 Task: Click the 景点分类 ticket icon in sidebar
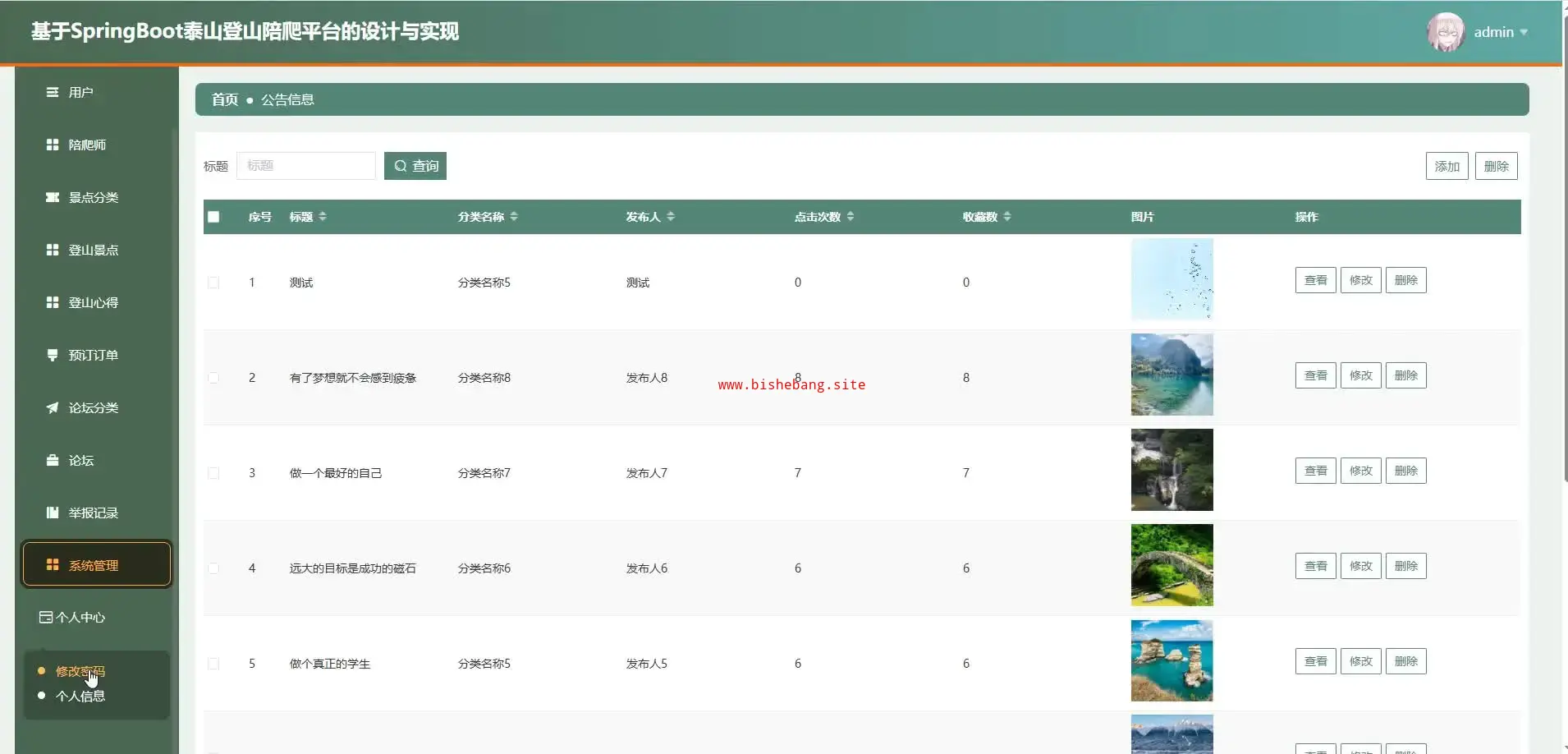point(52,197)
